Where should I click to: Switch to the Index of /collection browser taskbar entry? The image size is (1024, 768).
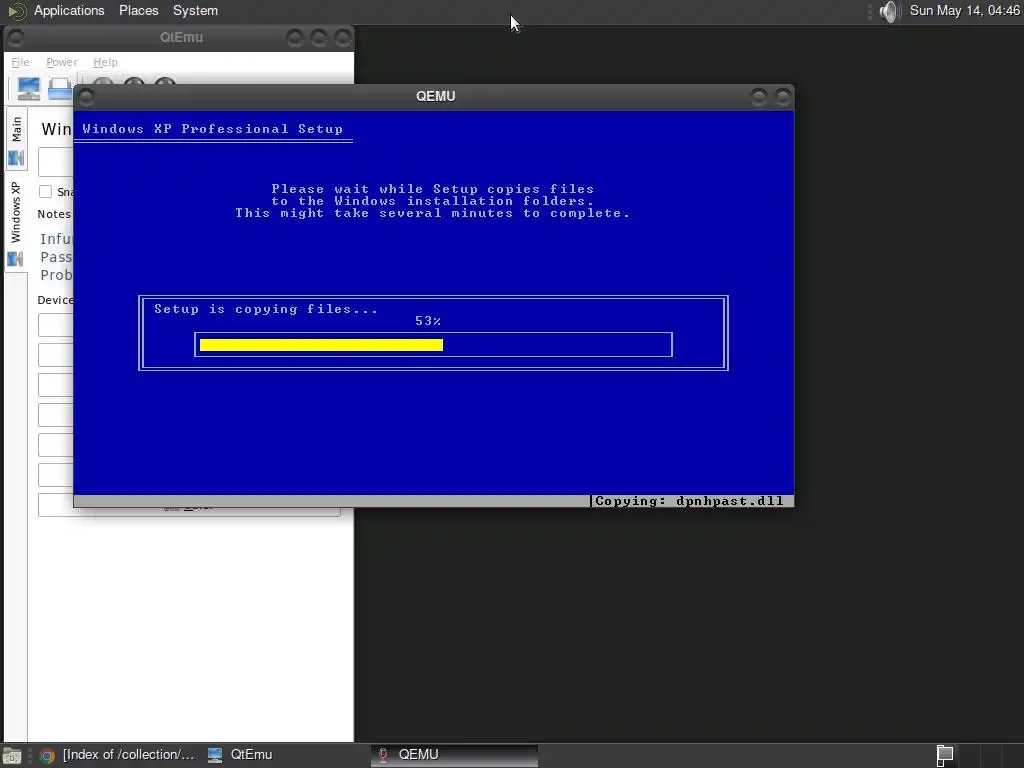(119, 755)
